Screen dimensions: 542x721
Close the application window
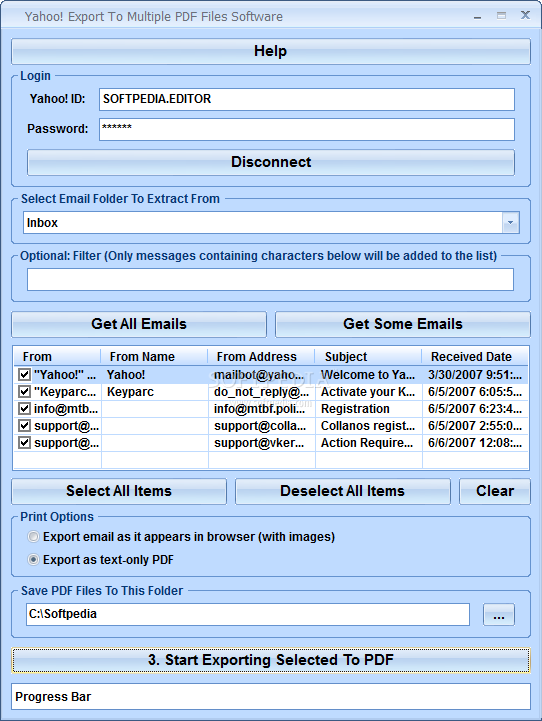525,16
